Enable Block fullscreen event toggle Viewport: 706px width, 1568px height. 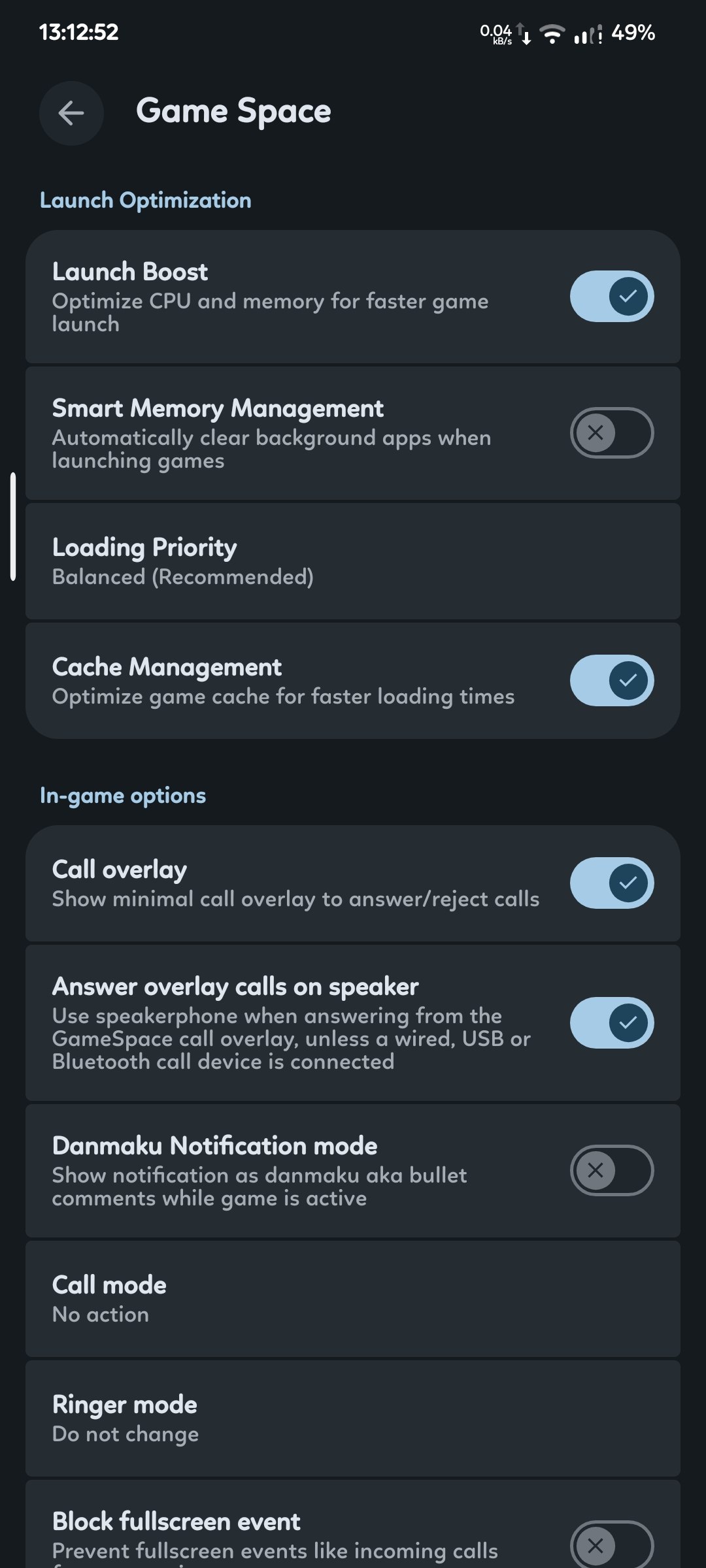[x=612, y=1545]
